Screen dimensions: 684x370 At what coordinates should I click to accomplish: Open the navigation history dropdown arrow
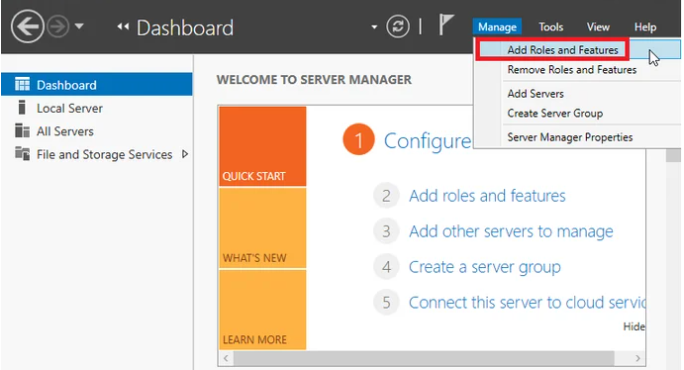(x=79, y=26)
